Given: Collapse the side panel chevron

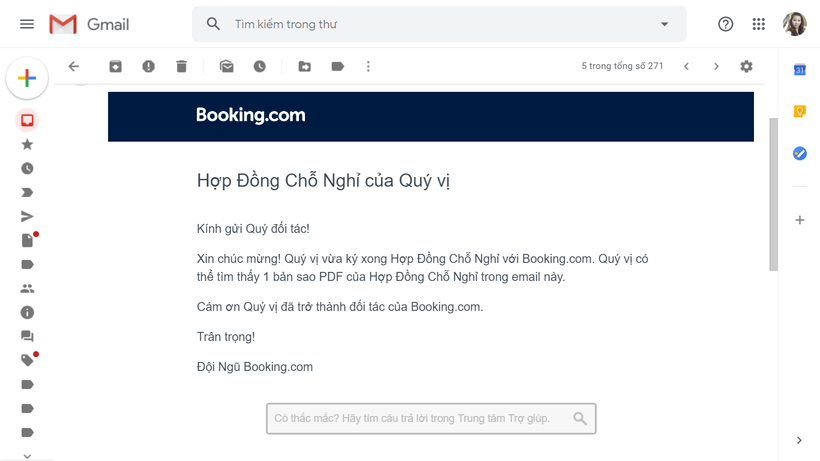Looking at the screenshot, I should tap(799, 440).
